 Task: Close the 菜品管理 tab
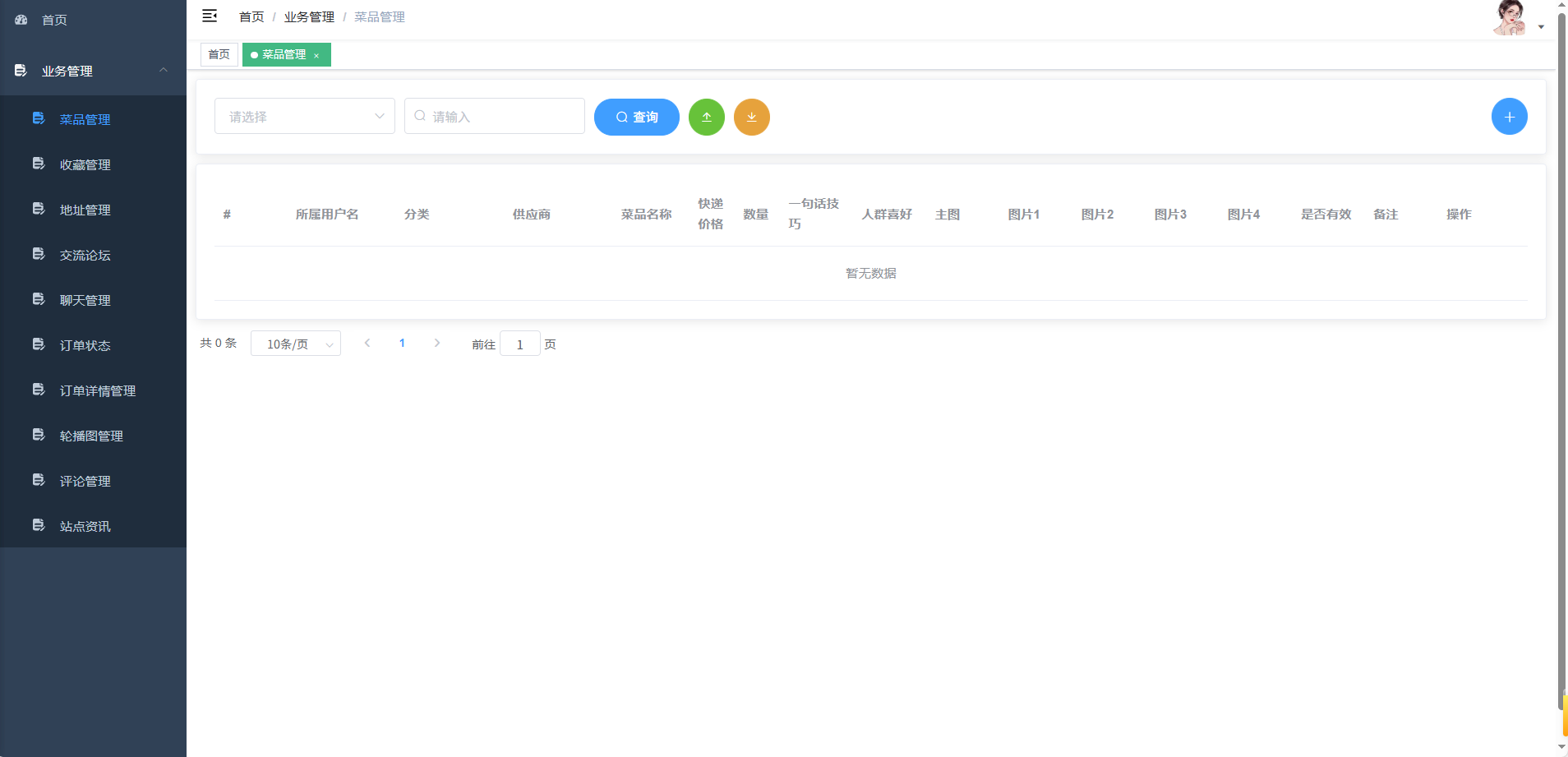(x=316, y=55)
